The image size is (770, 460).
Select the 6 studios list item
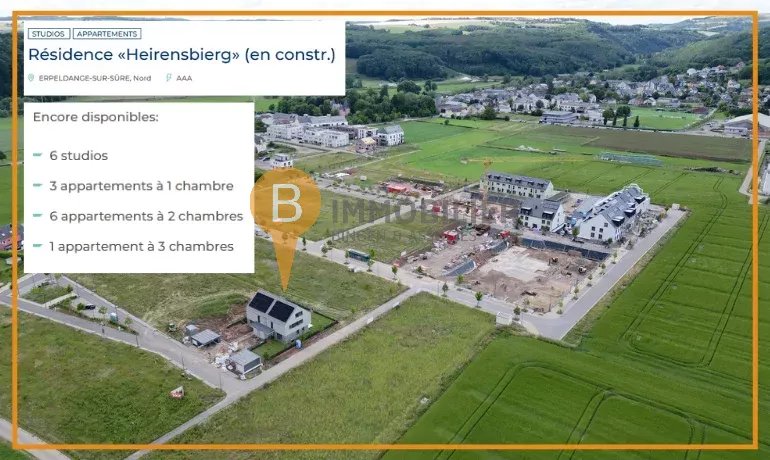pyautogui.click(x=79, y=156)
